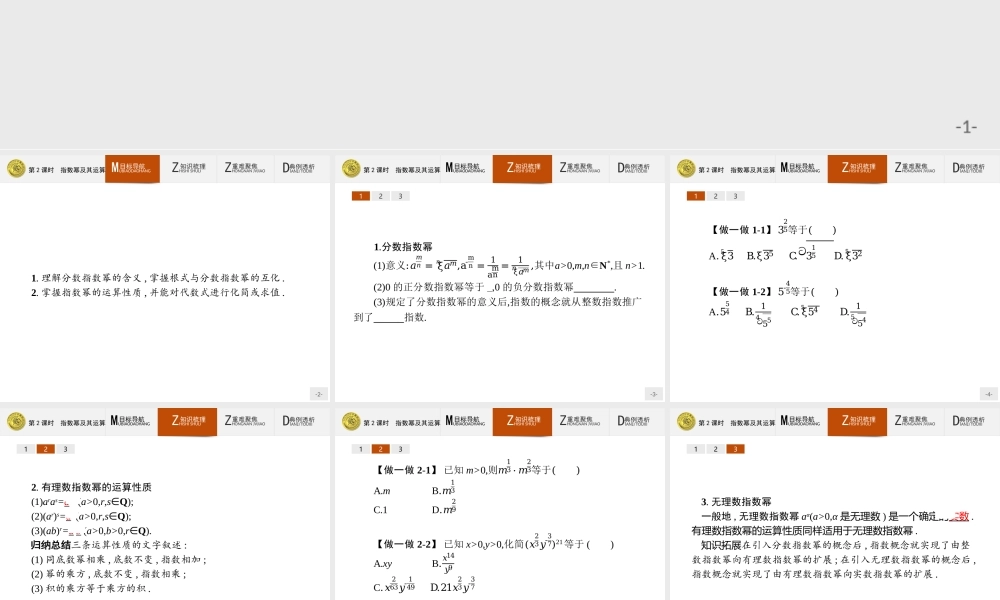Screen dimensions: 1000x600
Task: Toggle page indicator 1 on the top-middle slide
Action: [361, 196]
